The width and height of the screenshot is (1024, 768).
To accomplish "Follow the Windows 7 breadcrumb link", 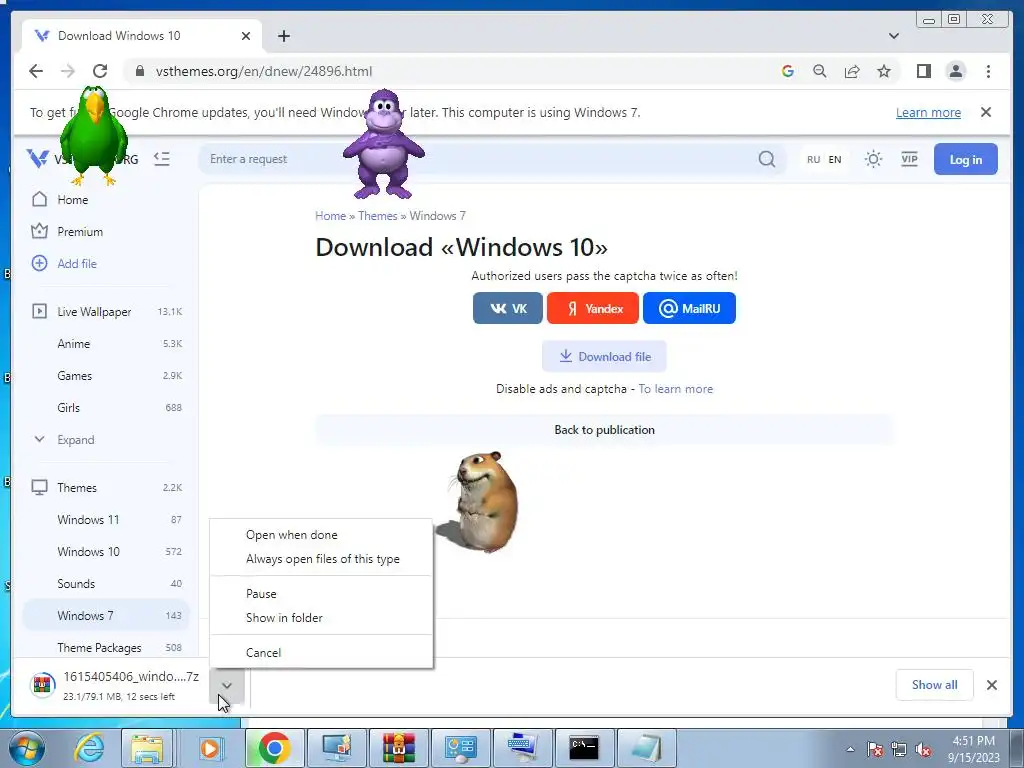I will coord(438,216).
